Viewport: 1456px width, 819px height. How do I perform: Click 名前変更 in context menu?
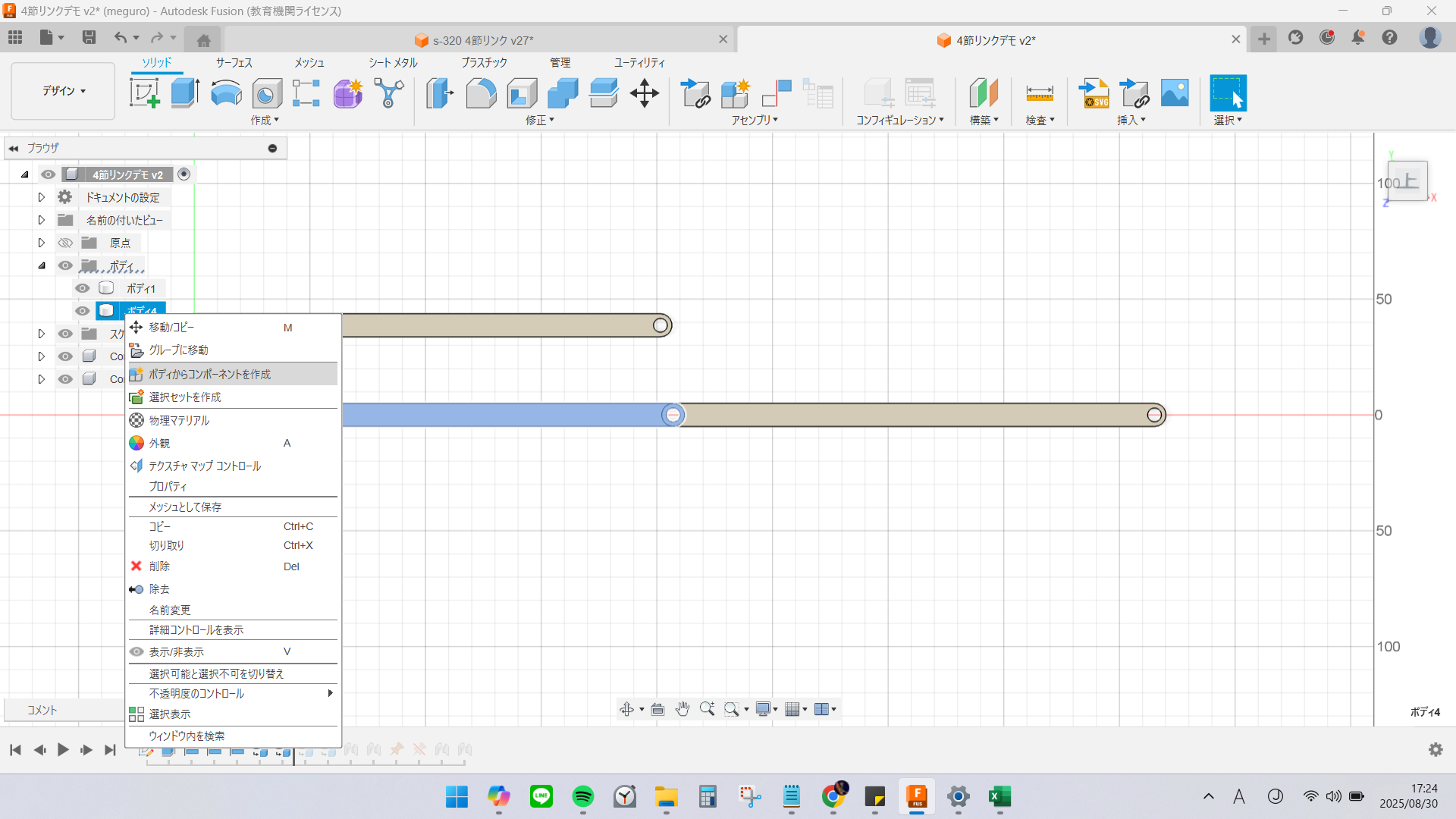click(x=233, y=610)
